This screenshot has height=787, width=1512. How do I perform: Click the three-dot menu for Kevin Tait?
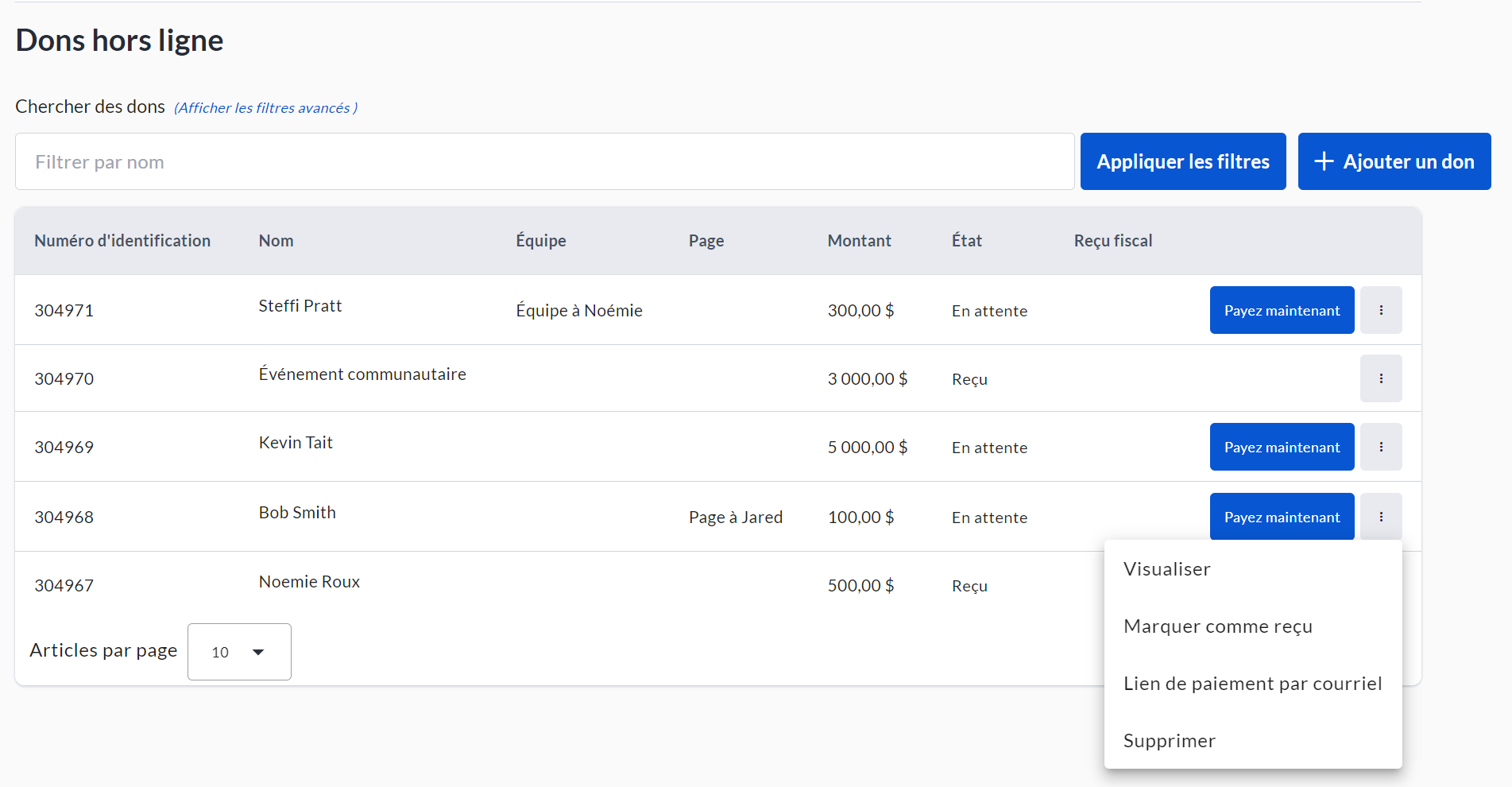tap(1380, 447)
